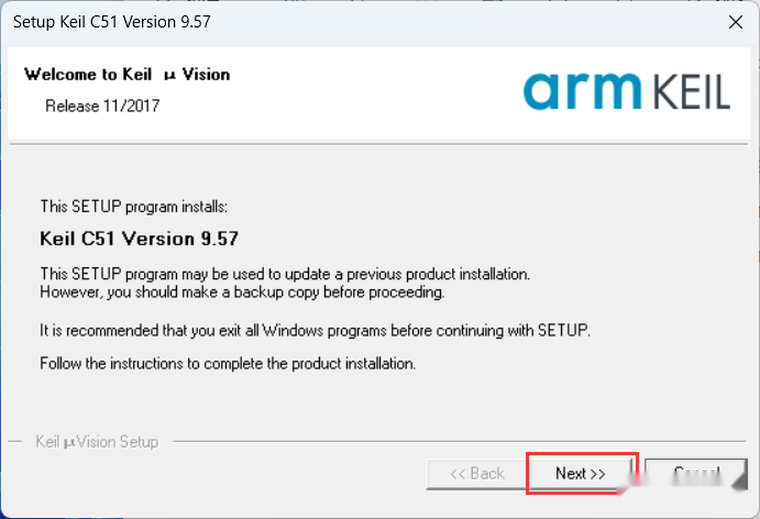Click the separator line beside Keil µVision Setup

click(459, 441)
